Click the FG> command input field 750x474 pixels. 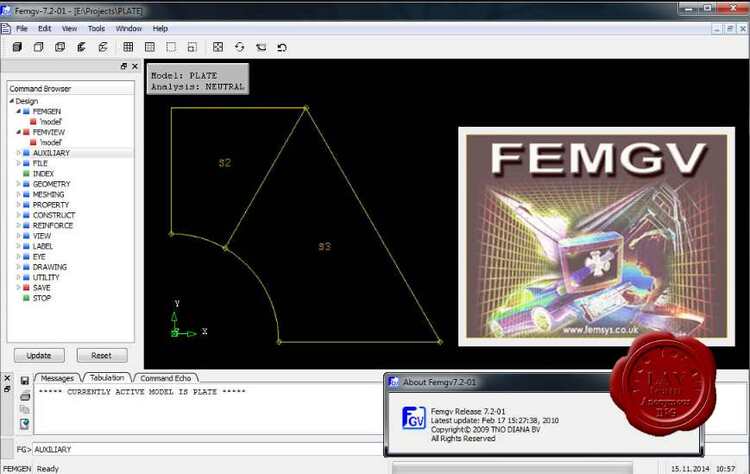coord(200,450)
